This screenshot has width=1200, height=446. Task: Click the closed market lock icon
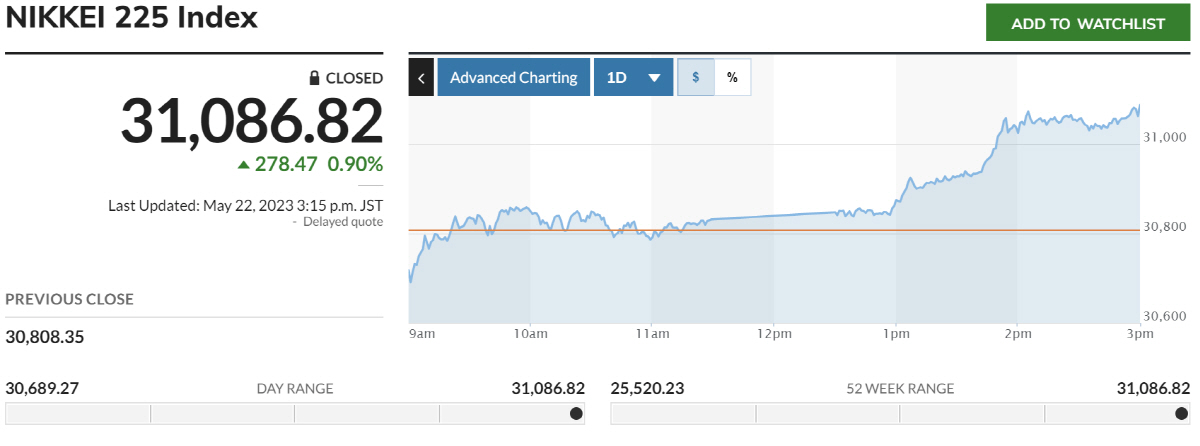click(314, 78)
